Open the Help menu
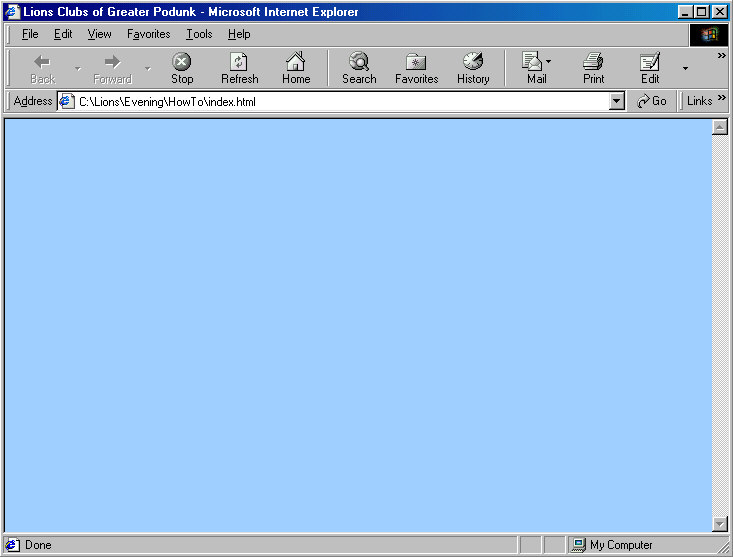The image size is (733, 557). point(239,34)
